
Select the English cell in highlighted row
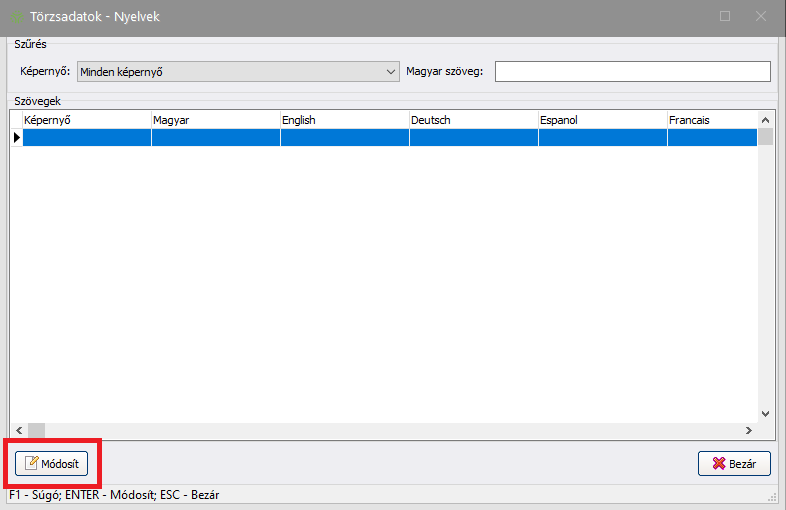(x=344, y=138)
